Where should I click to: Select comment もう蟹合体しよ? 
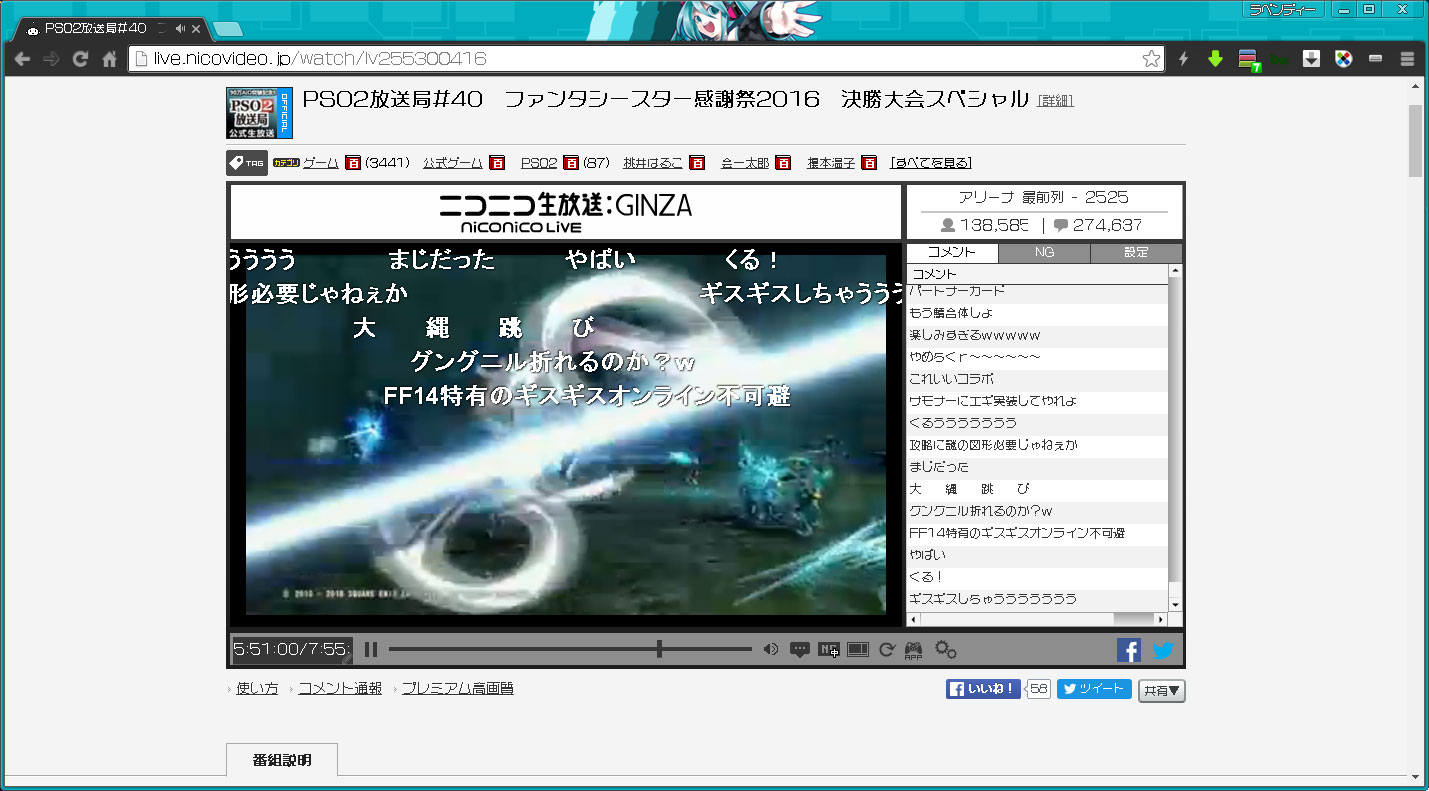tap(1037, 313)
